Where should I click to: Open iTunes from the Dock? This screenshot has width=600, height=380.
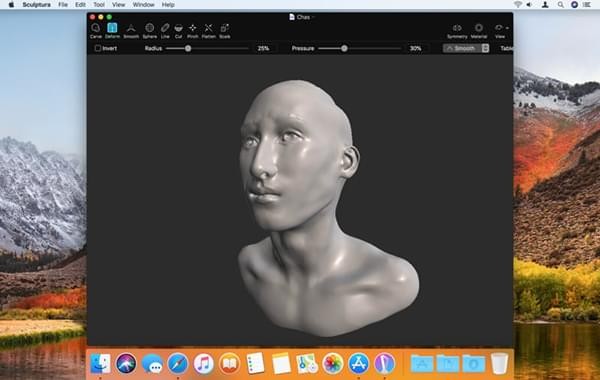pos(203,363)
